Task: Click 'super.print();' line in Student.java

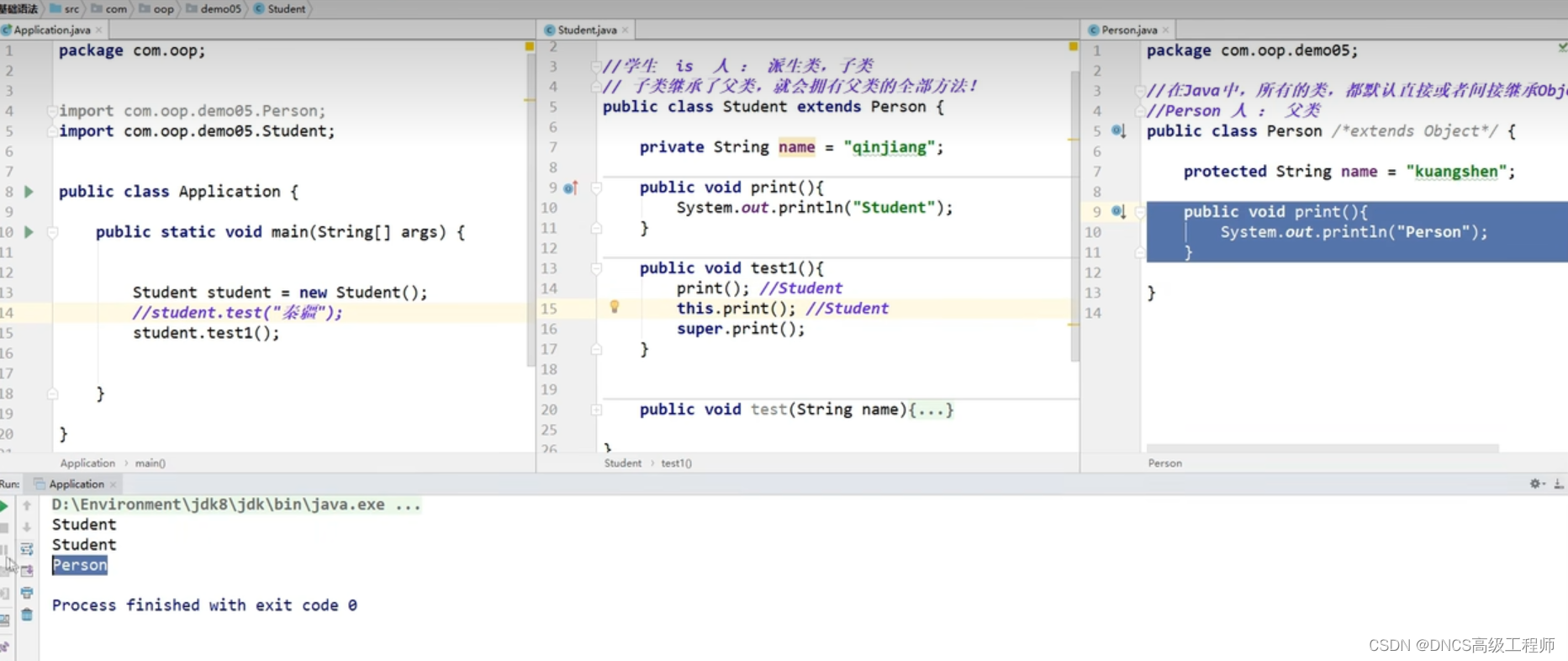Action: [x=741, y=329]
